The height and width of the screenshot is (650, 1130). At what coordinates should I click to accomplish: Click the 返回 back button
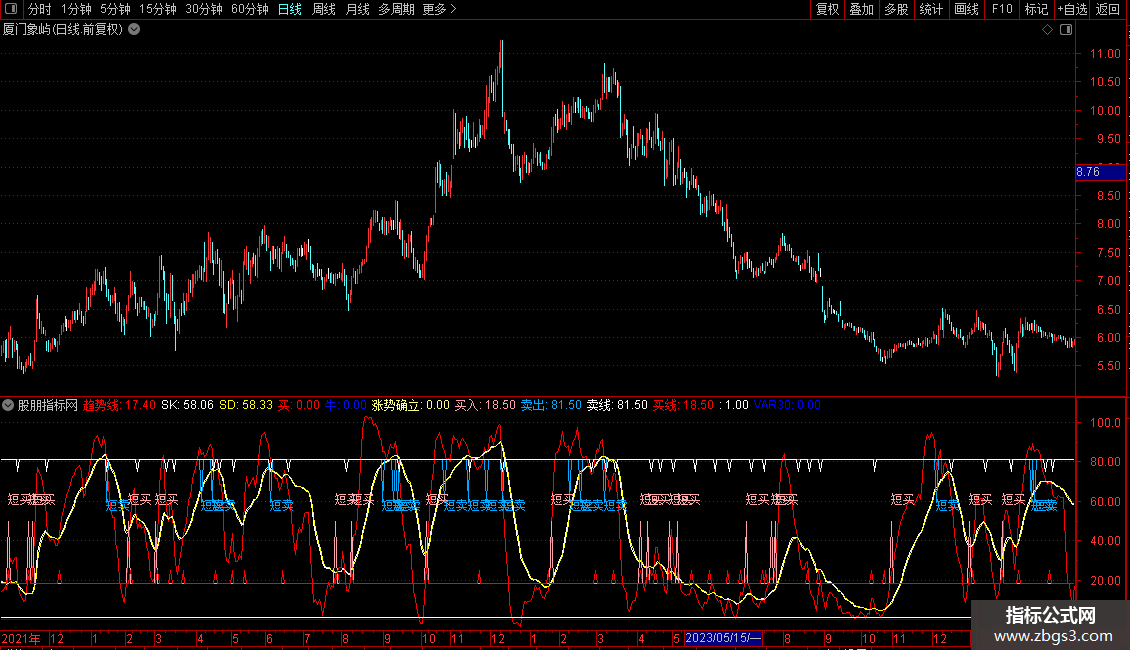coord(1108,9)
